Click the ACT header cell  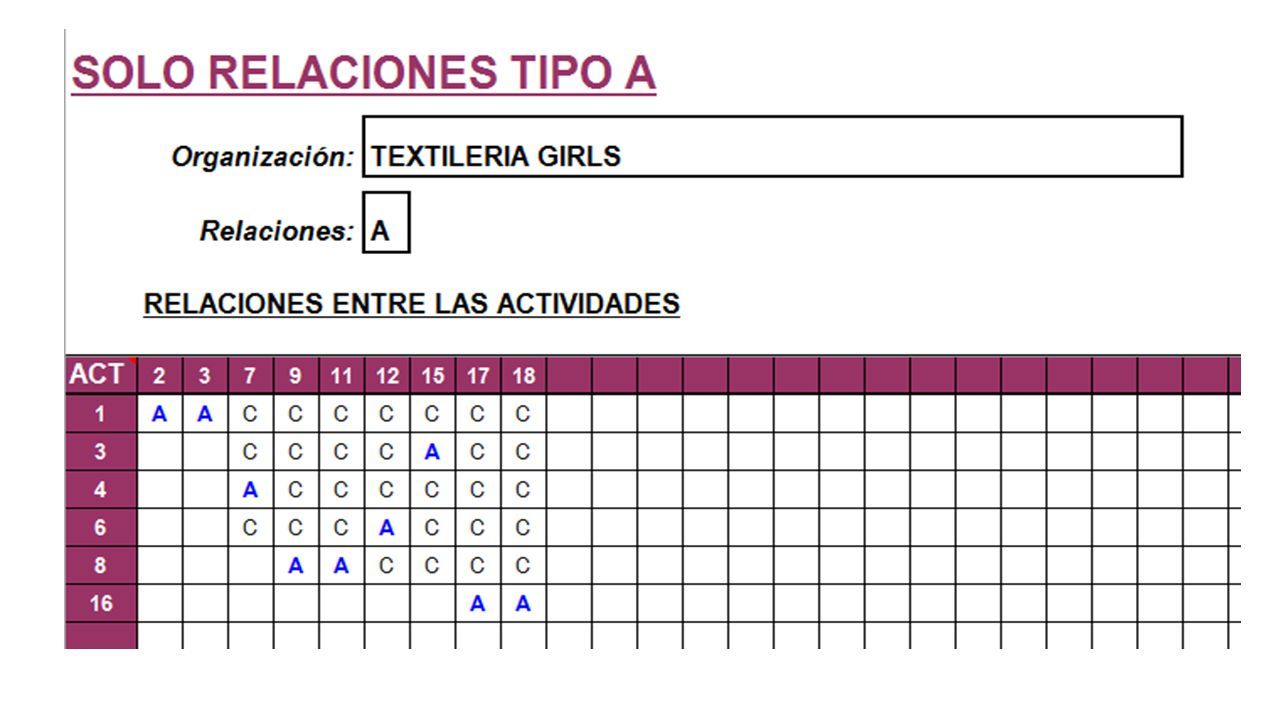(x=101, y=375)
